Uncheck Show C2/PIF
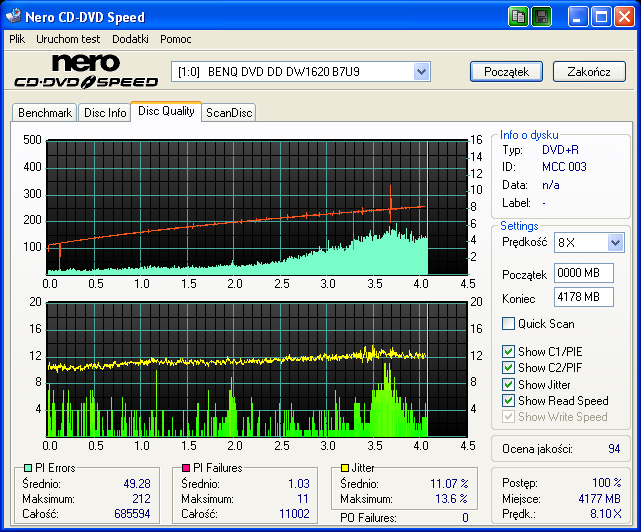641x532 pixels. point(508,368)
